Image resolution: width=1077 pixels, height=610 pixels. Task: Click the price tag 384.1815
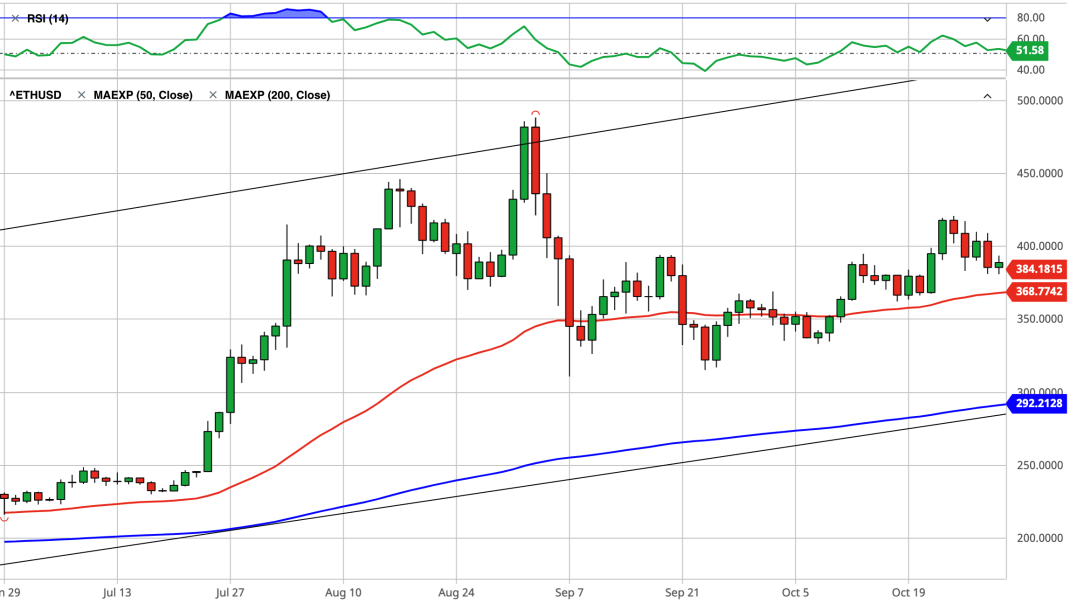[1037, 269]
